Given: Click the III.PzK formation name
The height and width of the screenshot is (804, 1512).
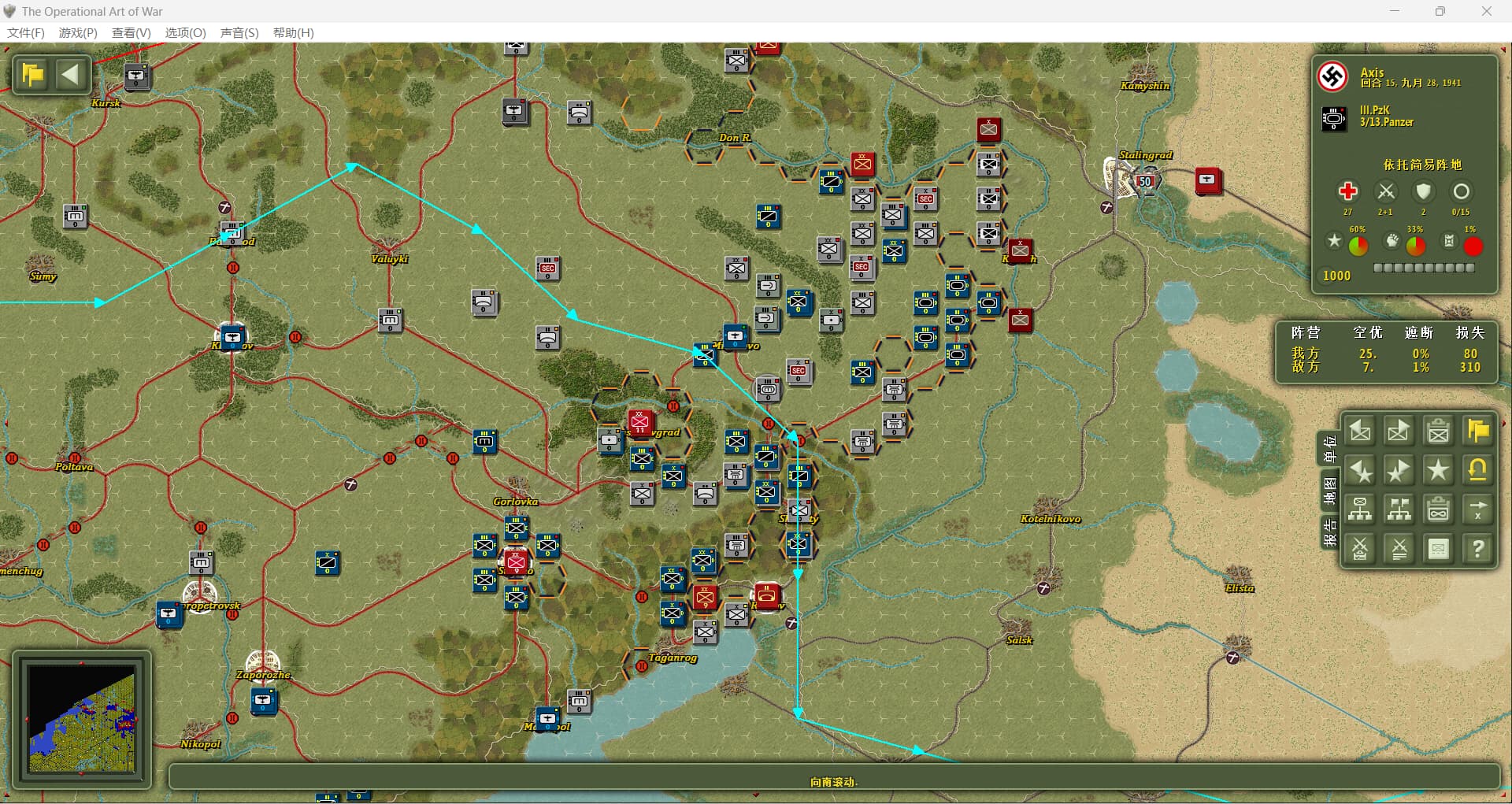Looking at the screenshot, I should (1375, 110).
